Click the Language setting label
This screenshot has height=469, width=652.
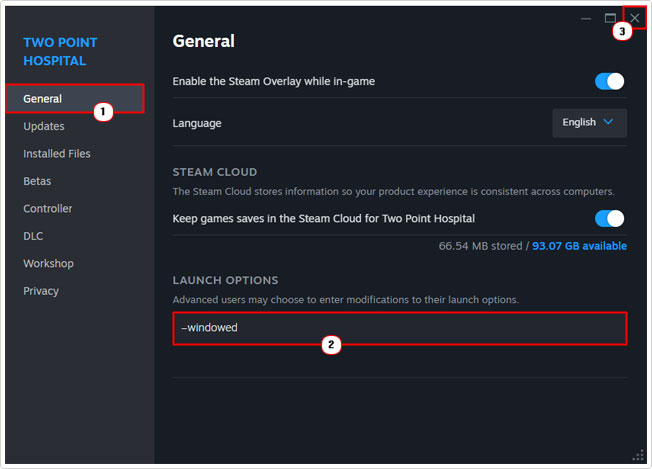click(x=197, y=123)
